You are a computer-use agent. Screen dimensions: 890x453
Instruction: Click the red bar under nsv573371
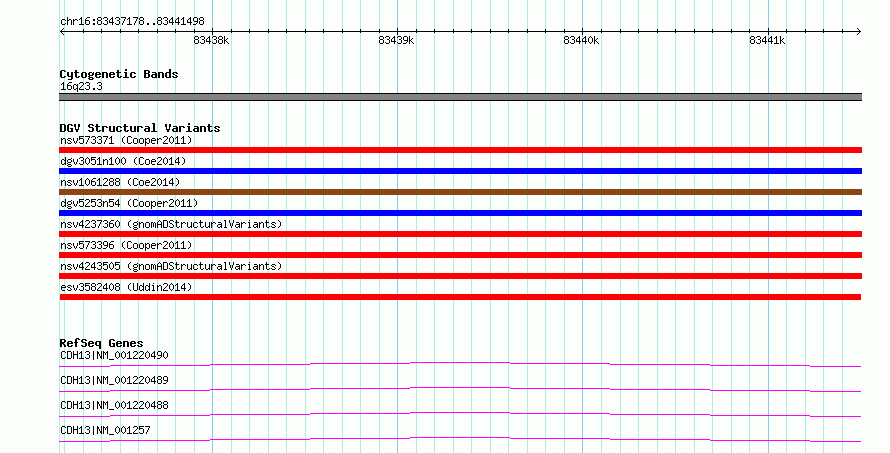point(460,150)
